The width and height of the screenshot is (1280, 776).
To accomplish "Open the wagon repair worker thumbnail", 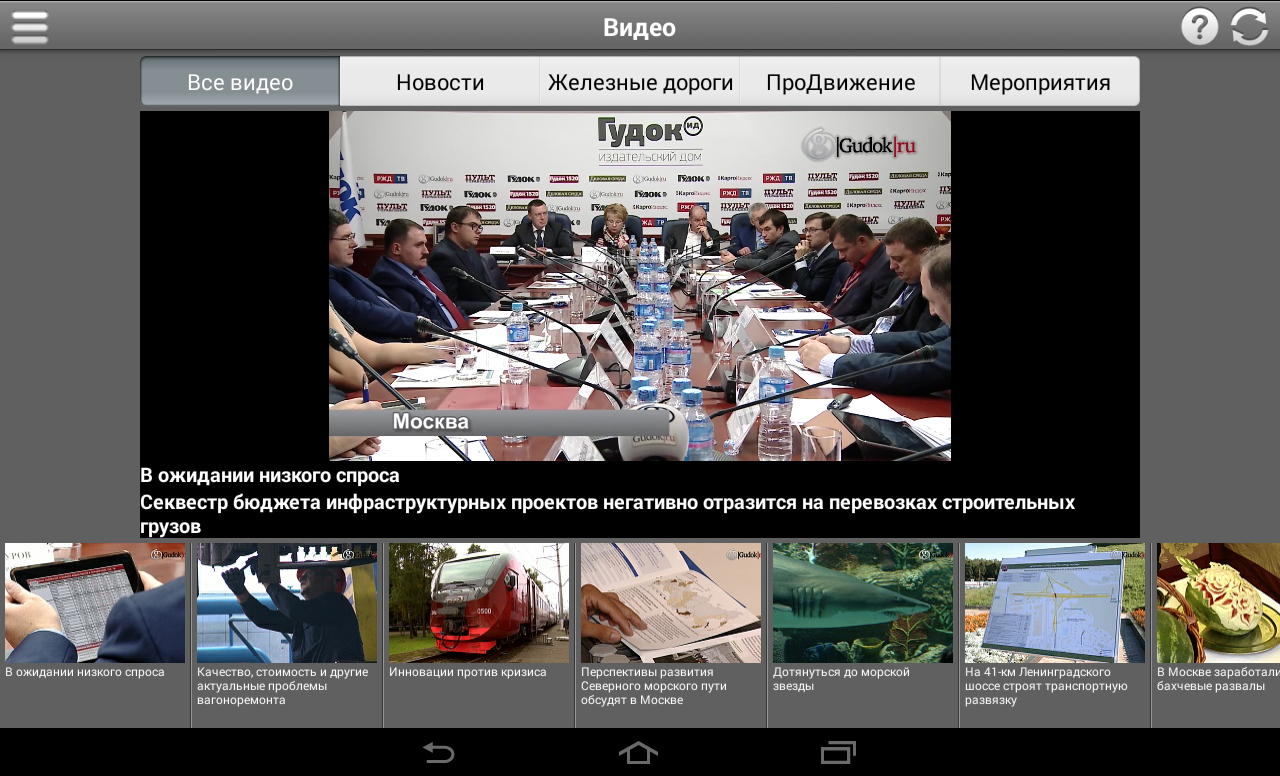I will pos(287,603).
